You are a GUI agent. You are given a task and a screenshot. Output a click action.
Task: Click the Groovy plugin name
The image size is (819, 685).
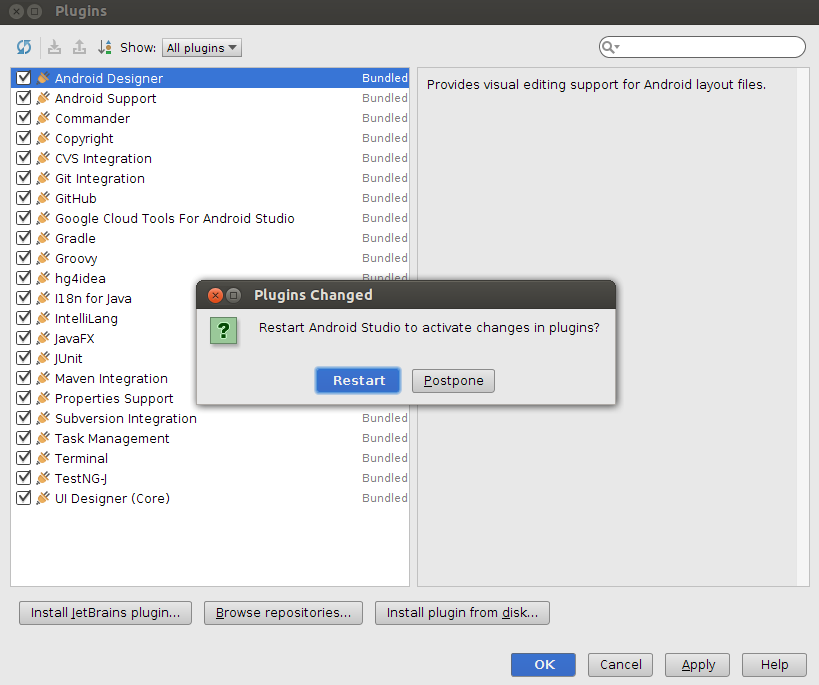[x=76, y=259]
